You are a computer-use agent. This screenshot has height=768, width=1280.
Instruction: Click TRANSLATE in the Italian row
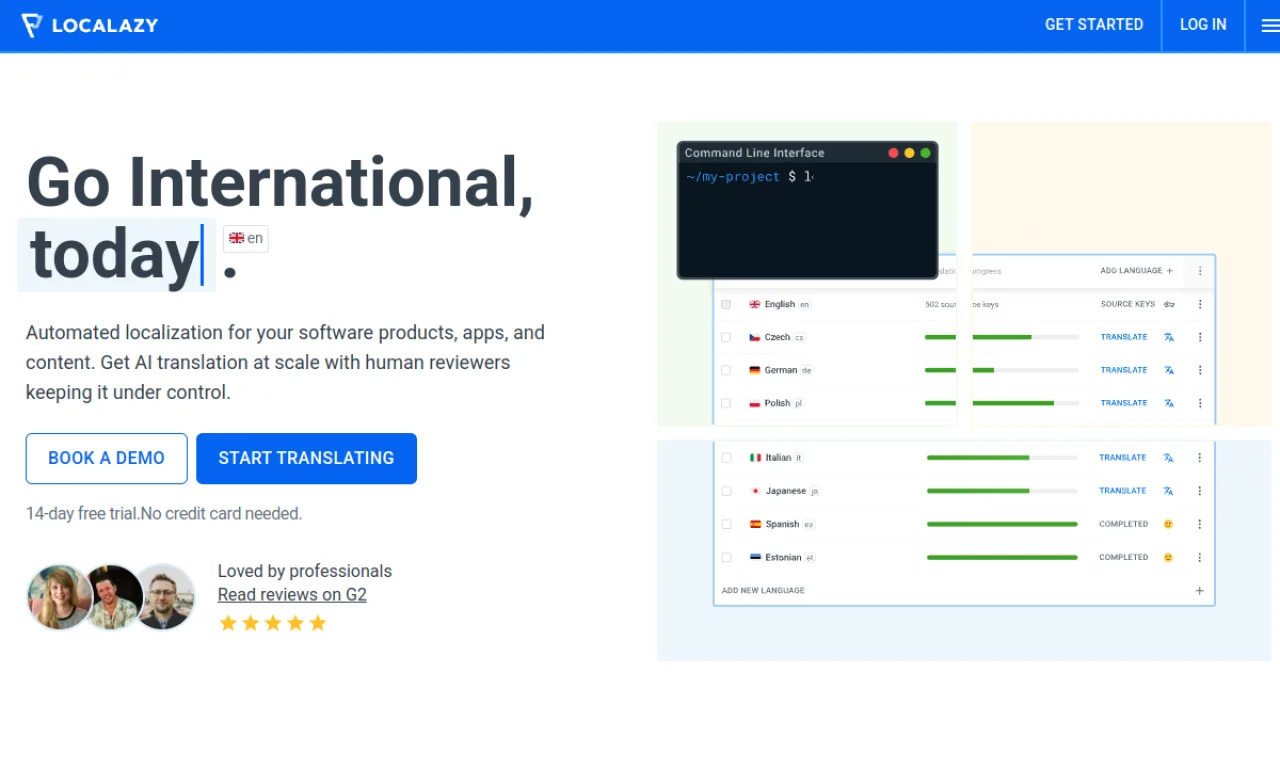tap(1123, 457)
